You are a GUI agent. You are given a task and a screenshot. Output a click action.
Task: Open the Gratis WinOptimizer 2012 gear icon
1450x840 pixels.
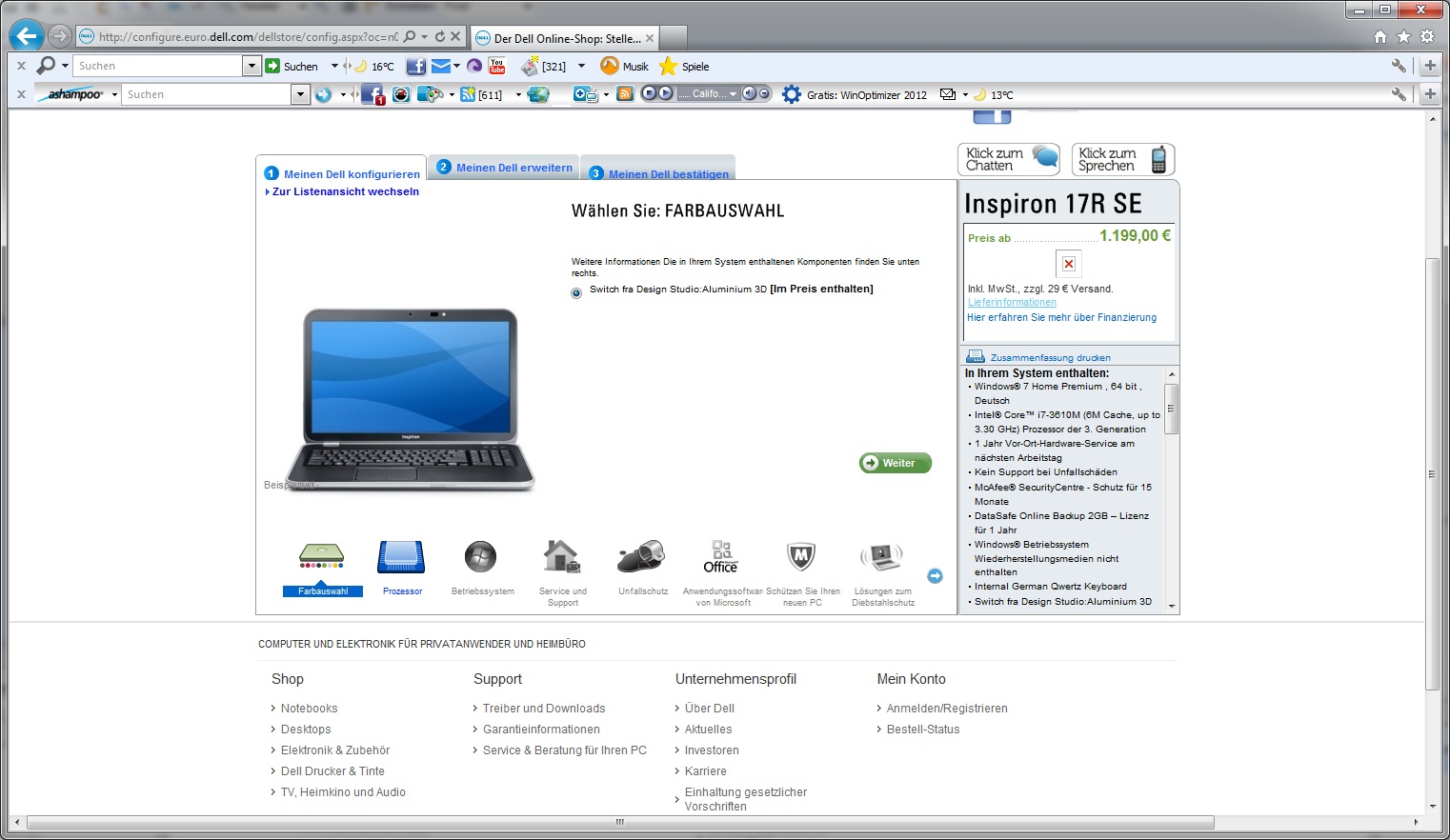(x=791, y=94)
